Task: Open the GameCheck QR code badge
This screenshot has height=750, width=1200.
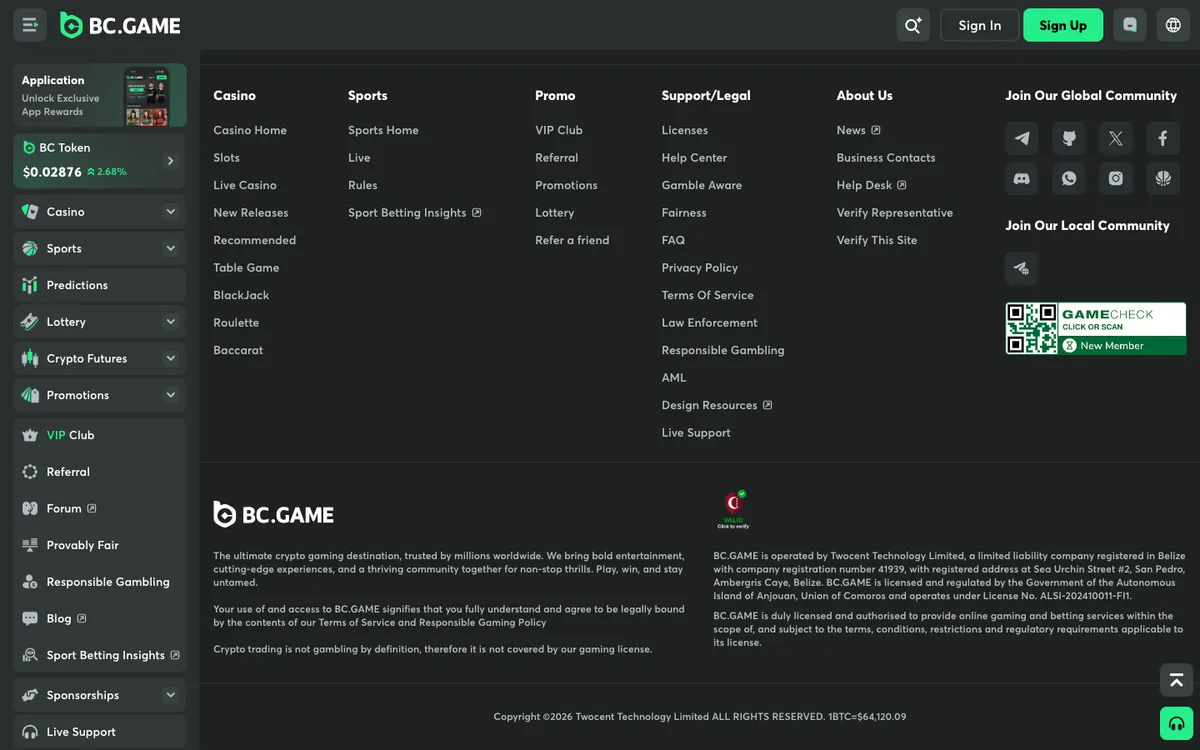Action: pyautogui.click(x=1096, y=329)
